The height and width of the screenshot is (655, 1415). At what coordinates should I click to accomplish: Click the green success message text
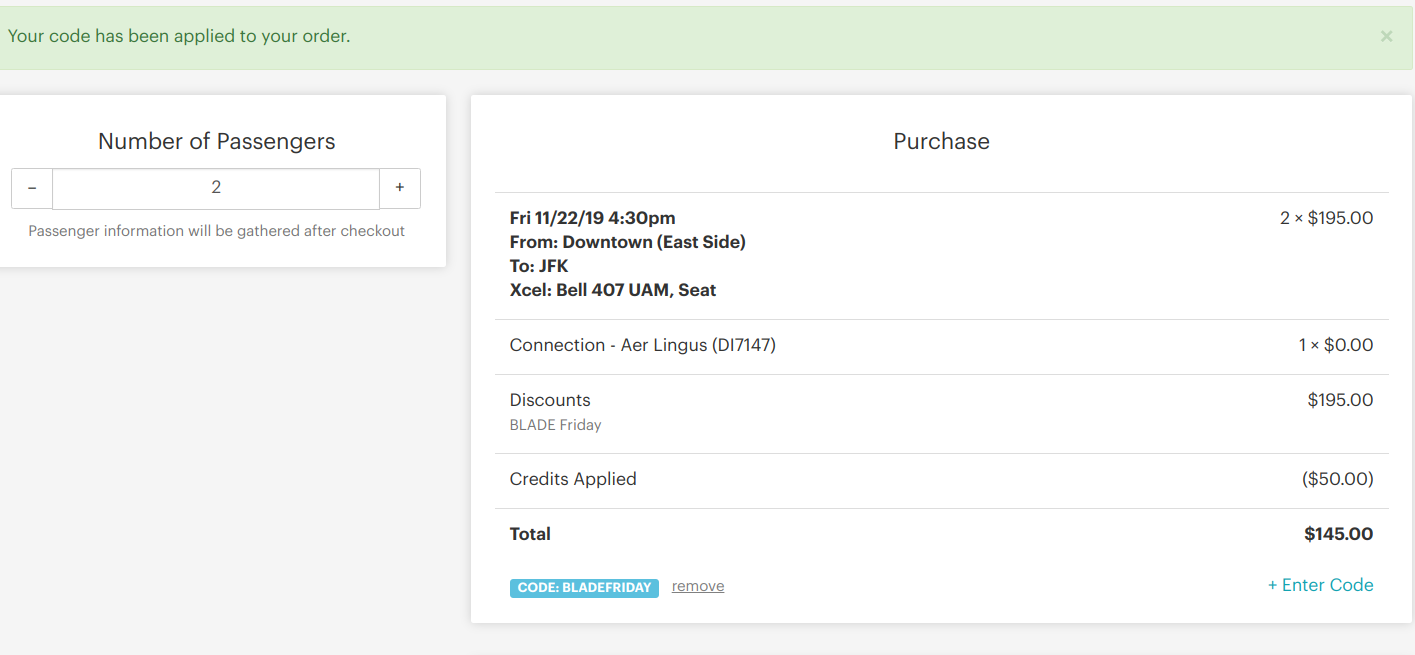click(179, 37)
